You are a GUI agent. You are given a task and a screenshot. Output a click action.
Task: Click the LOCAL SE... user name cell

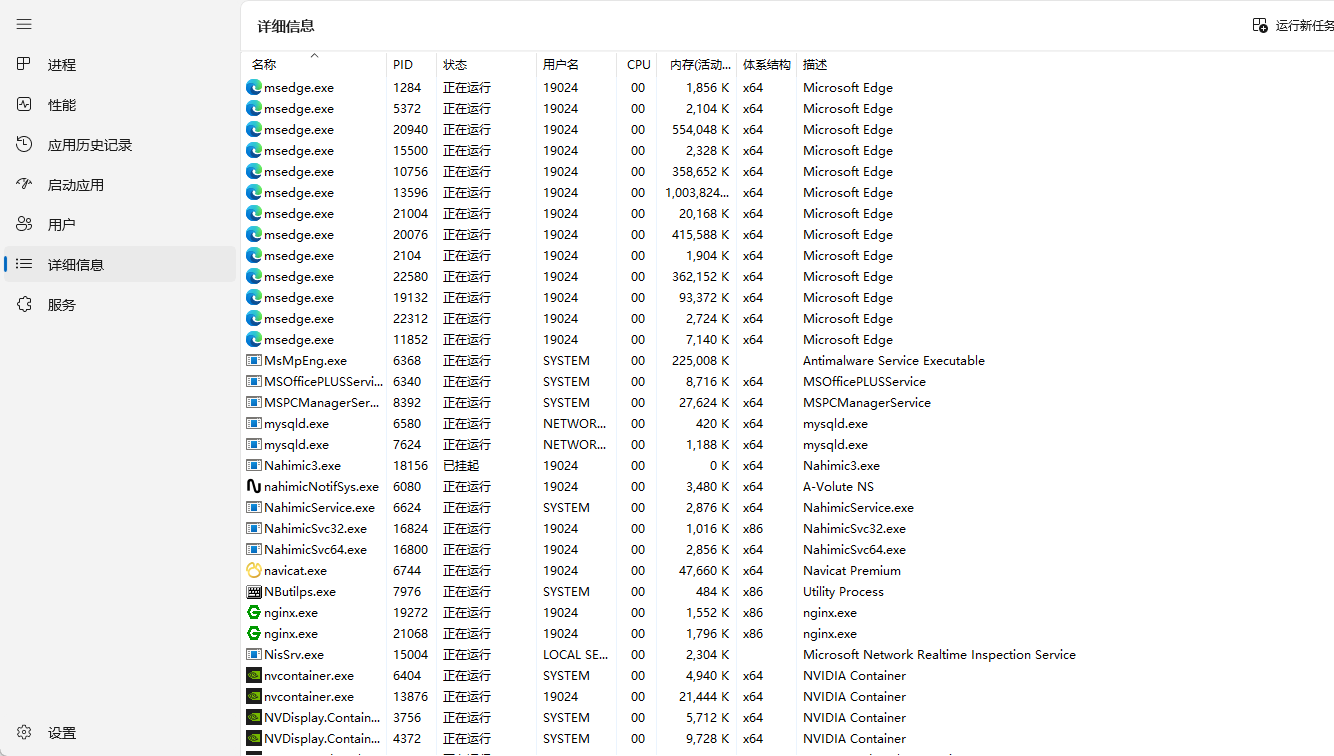[576, 654]
